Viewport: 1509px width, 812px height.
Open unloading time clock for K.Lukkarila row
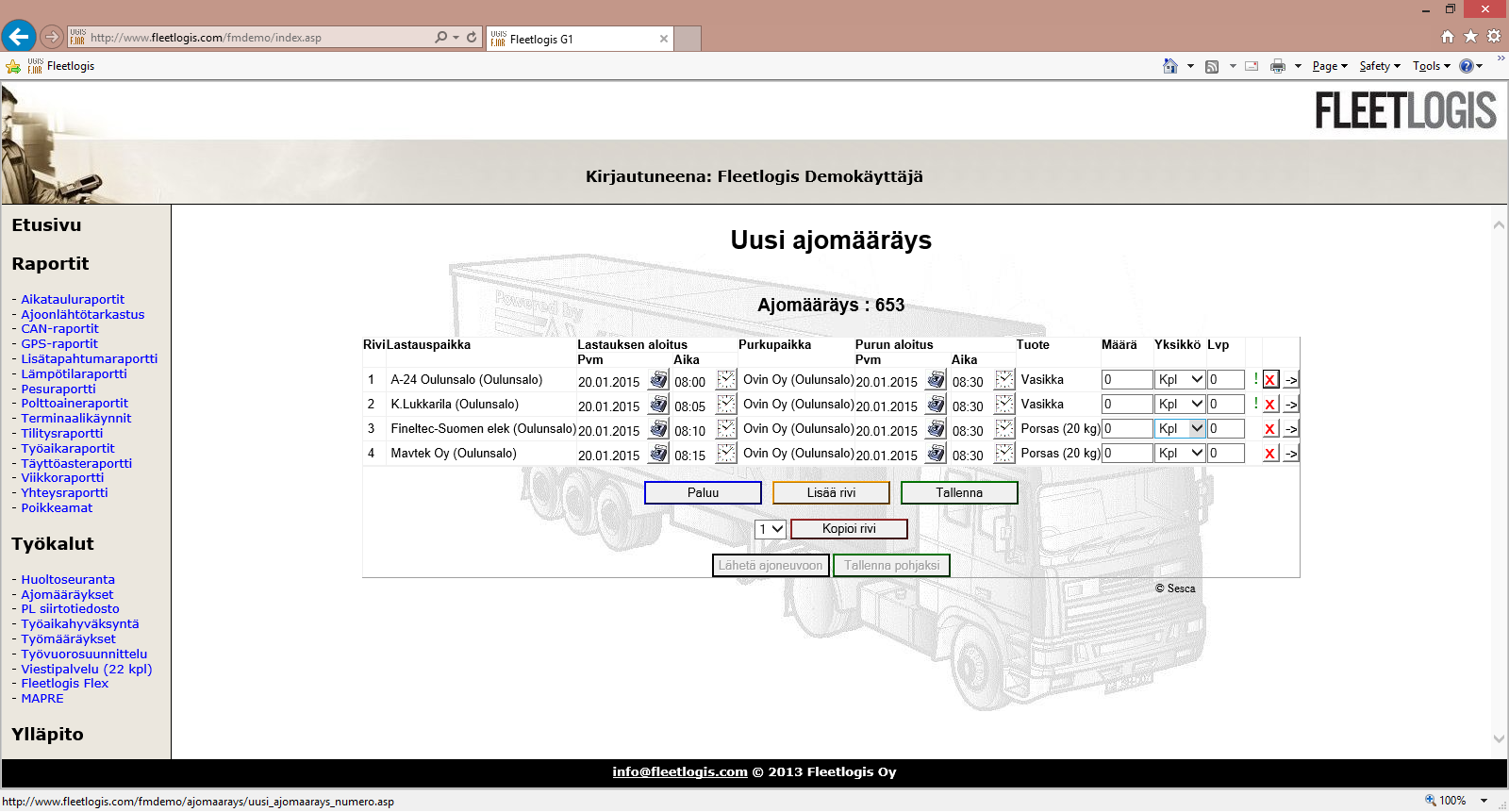click(1004, 405)
